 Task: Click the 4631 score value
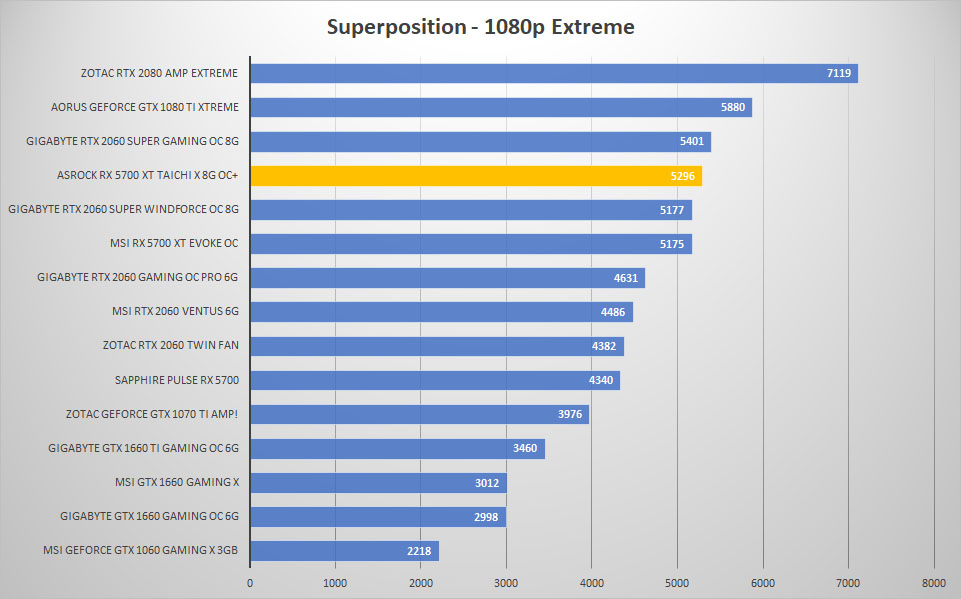coord(626,278)
